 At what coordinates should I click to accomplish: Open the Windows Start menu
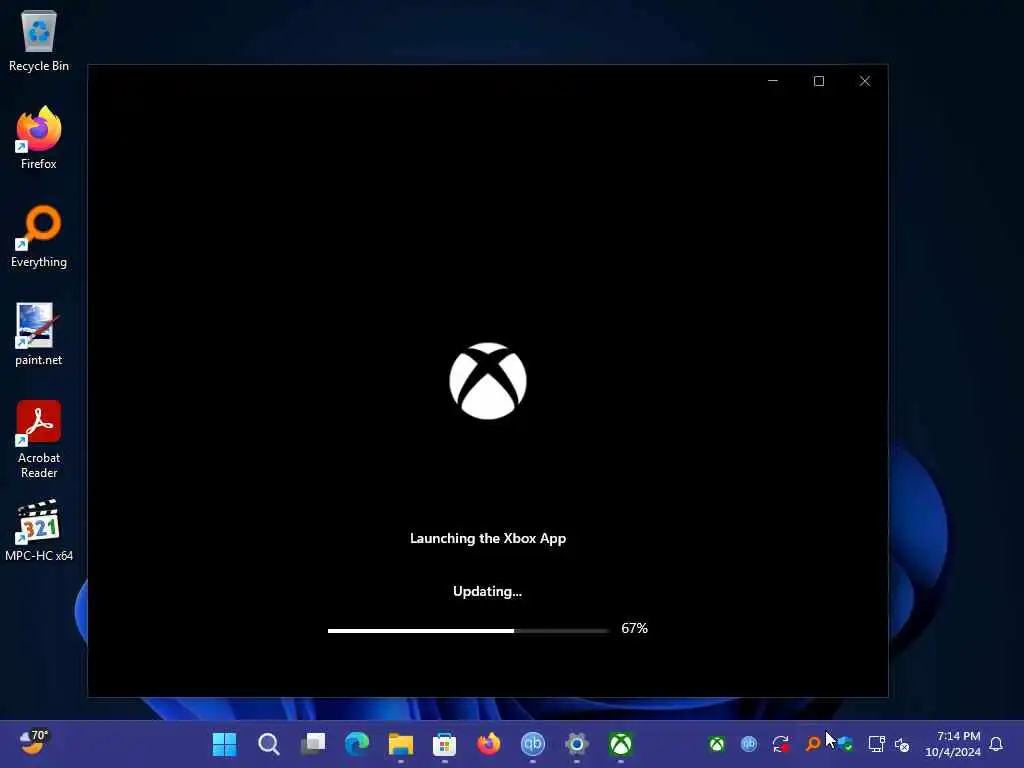(225, 744)
